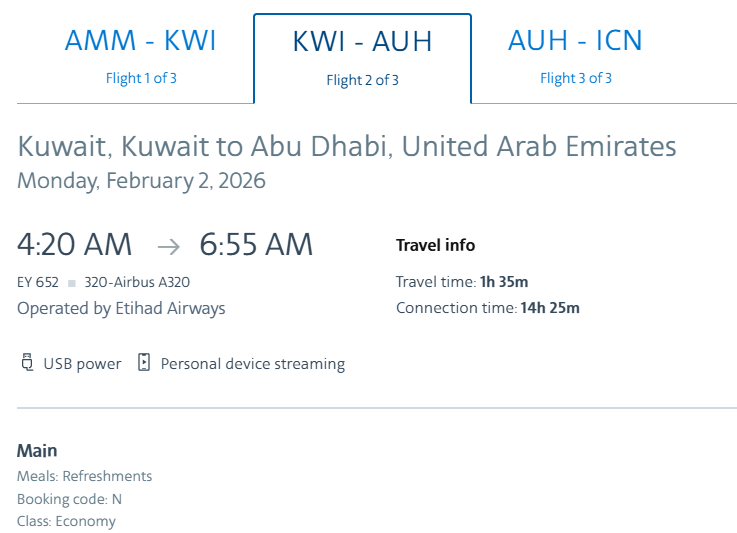Screen dimensions: 737x533
Task: Click the 6:55 AM arrival time
Action: coord(256,244)
